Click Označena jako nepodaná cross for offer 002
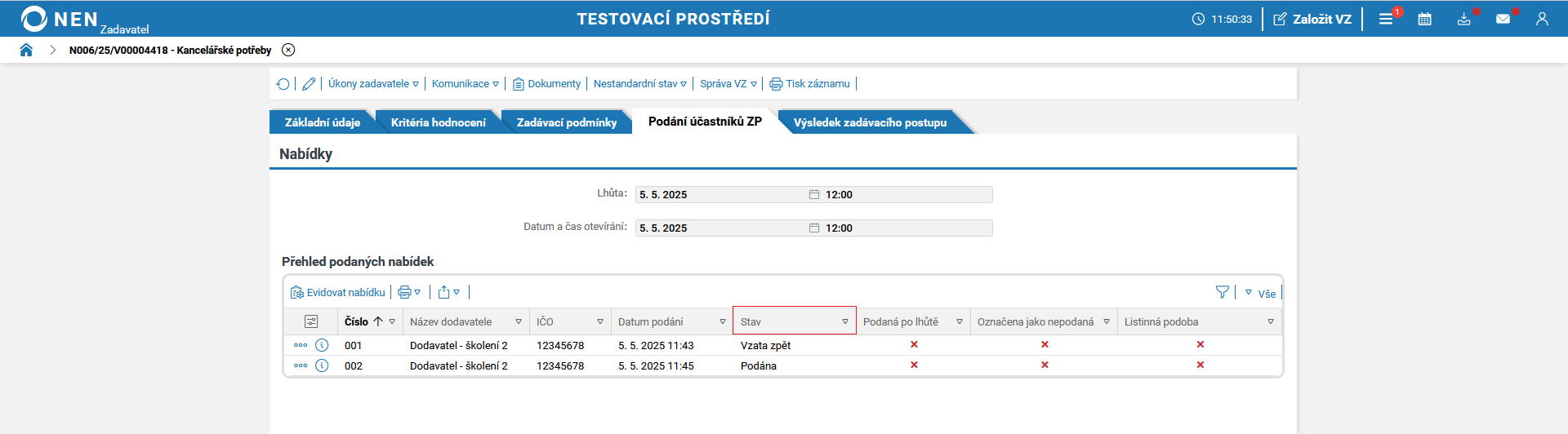The width and height of the screenshot is (1568, 434). [1045, 365]
